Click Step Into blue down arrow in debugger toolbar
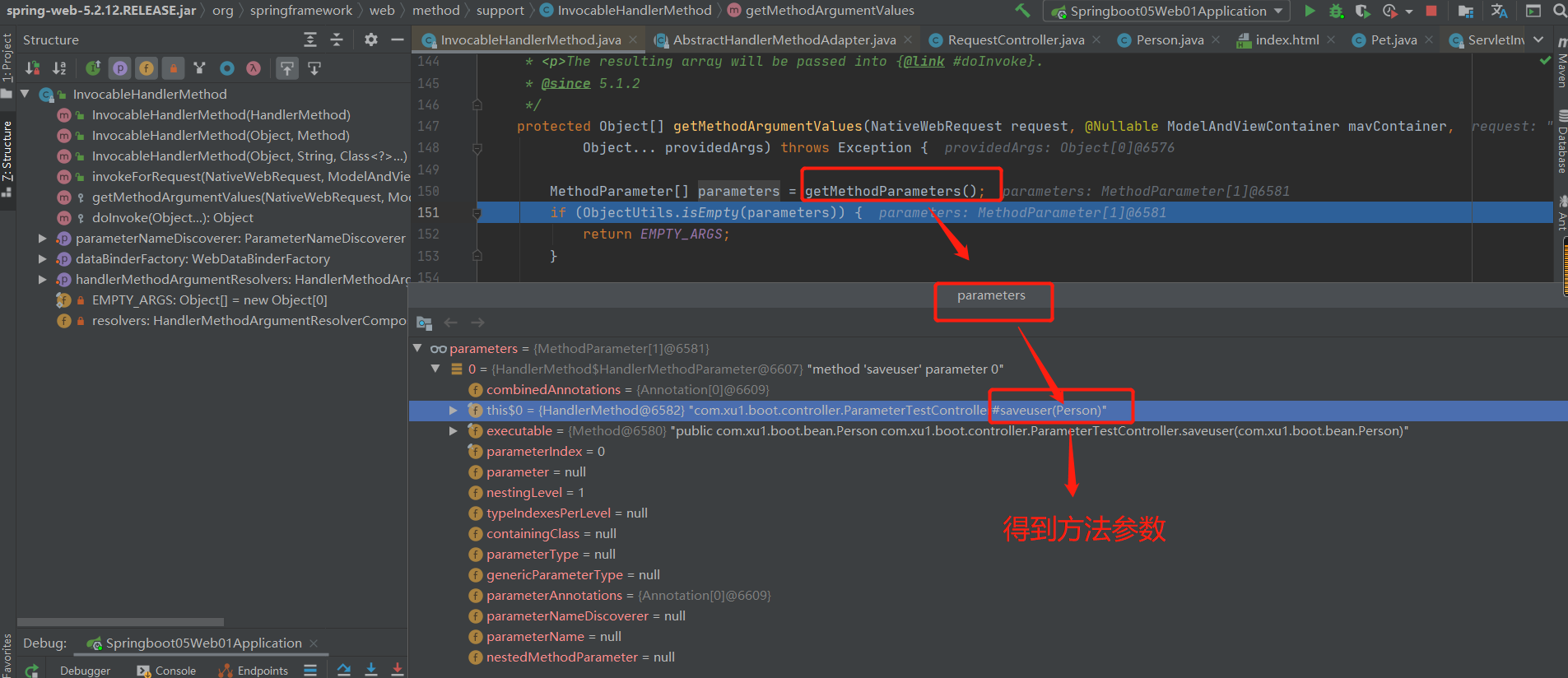 click(x=371, y=671)
